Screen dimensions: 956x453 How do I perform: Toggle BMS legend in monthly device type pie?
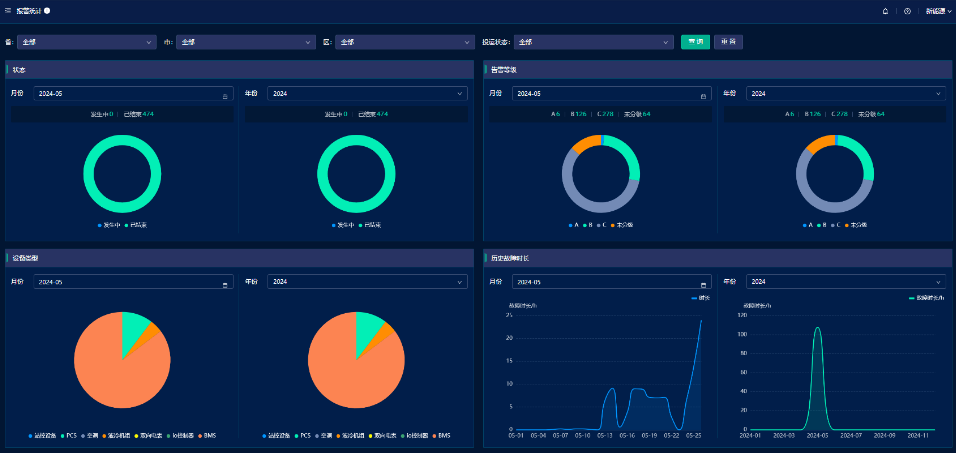[207, 436]
